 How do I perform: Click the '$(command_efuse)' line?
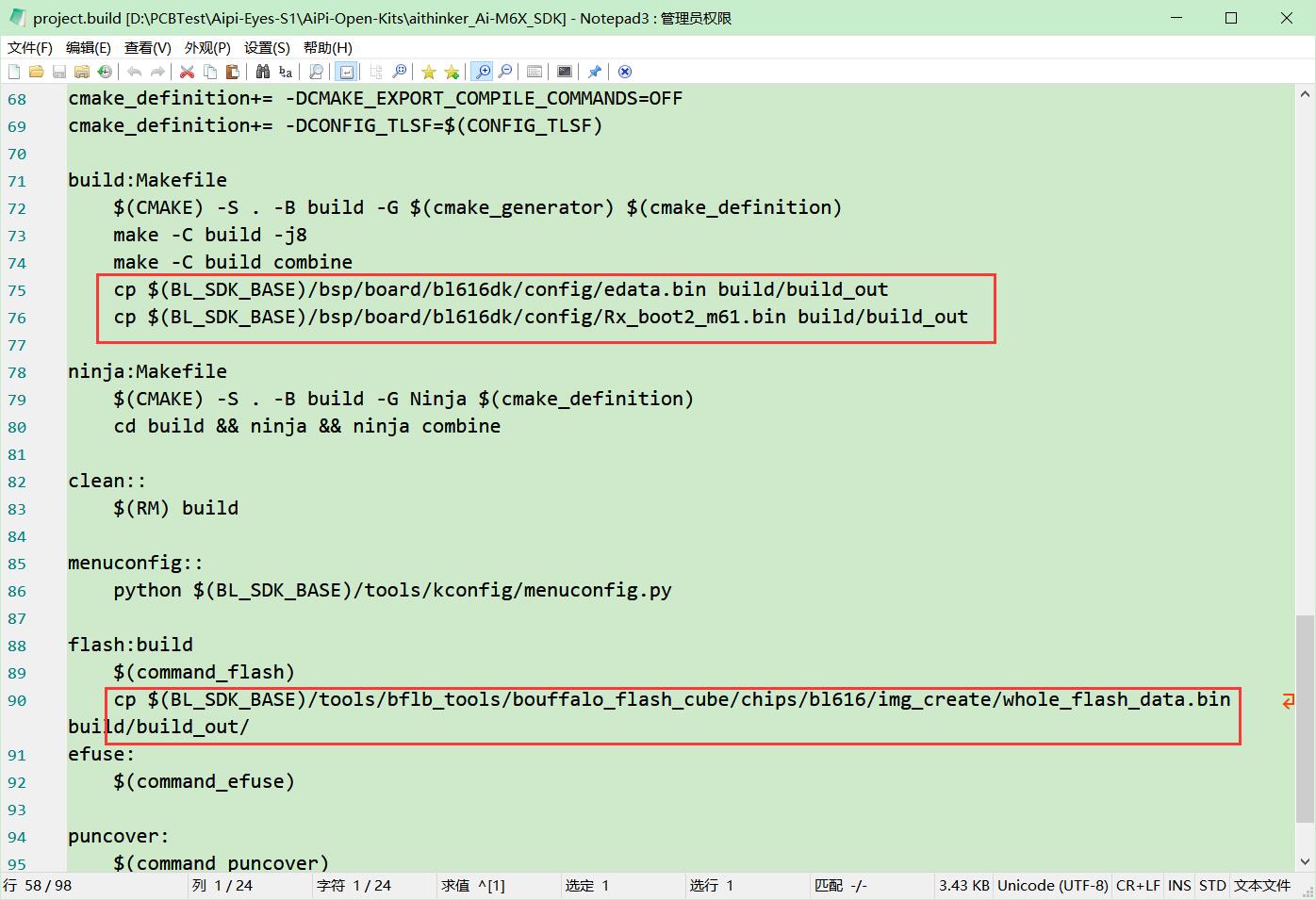pyautogui.click(x=205, y=781)
